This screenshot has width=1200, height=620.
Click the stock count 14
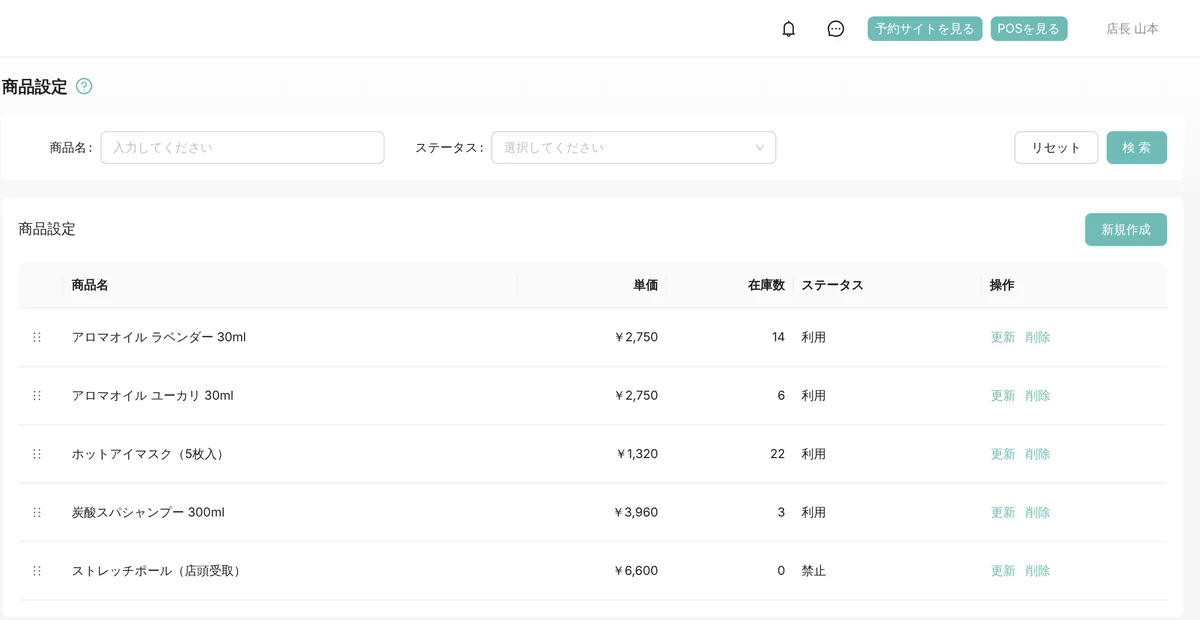tap(778, 337)
